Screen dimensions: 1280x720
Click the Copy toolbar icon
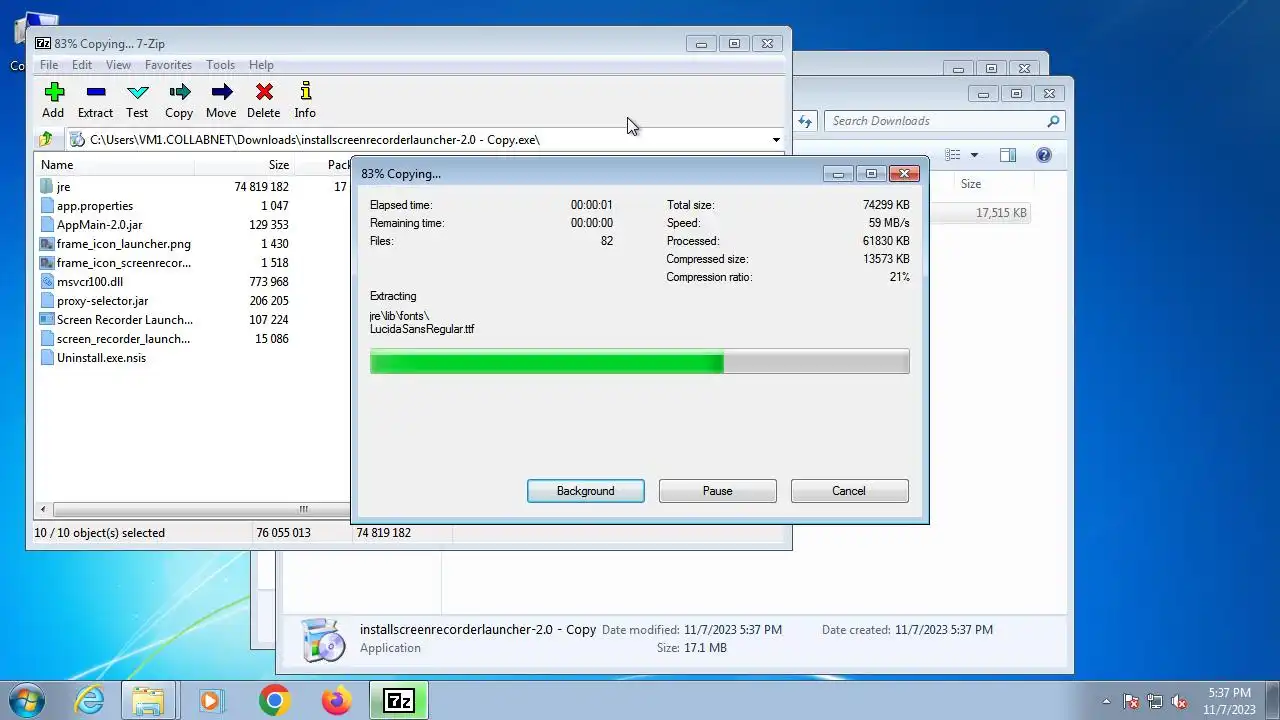(x=180, y=92)
